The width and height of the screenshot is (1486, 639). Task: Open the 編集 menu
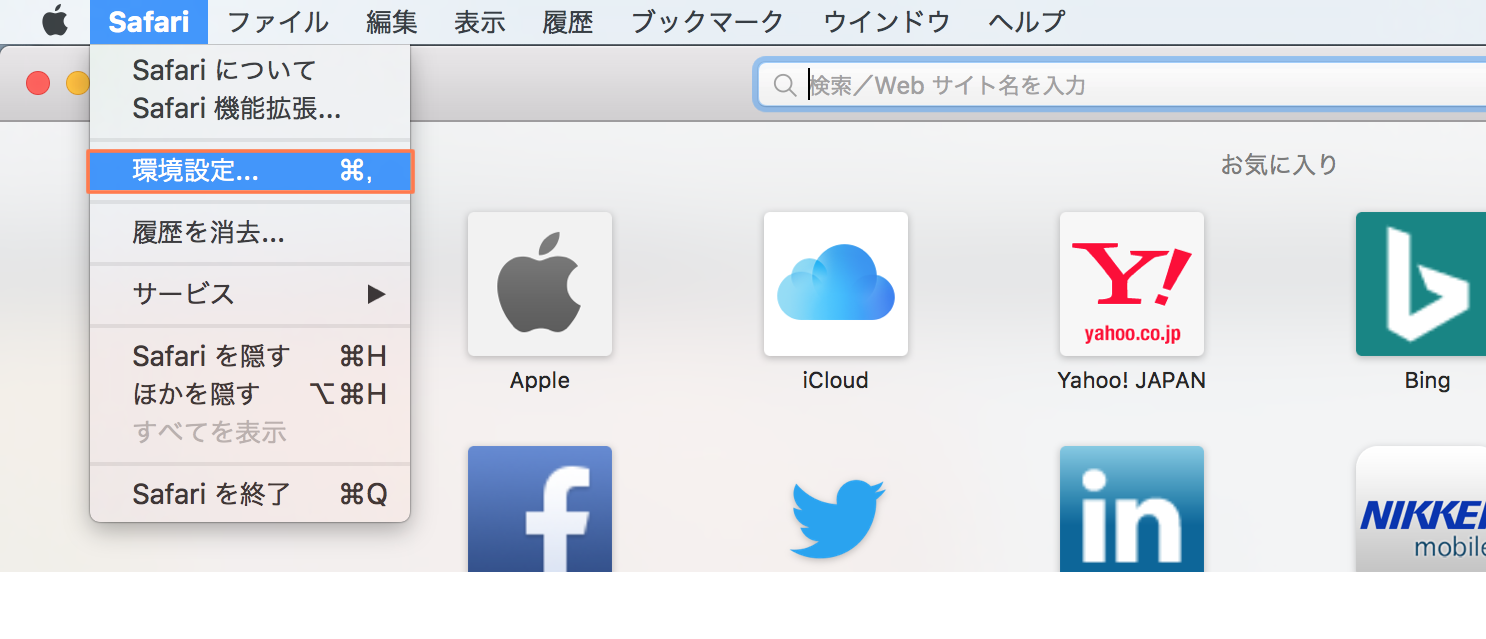tap(391, 21)
